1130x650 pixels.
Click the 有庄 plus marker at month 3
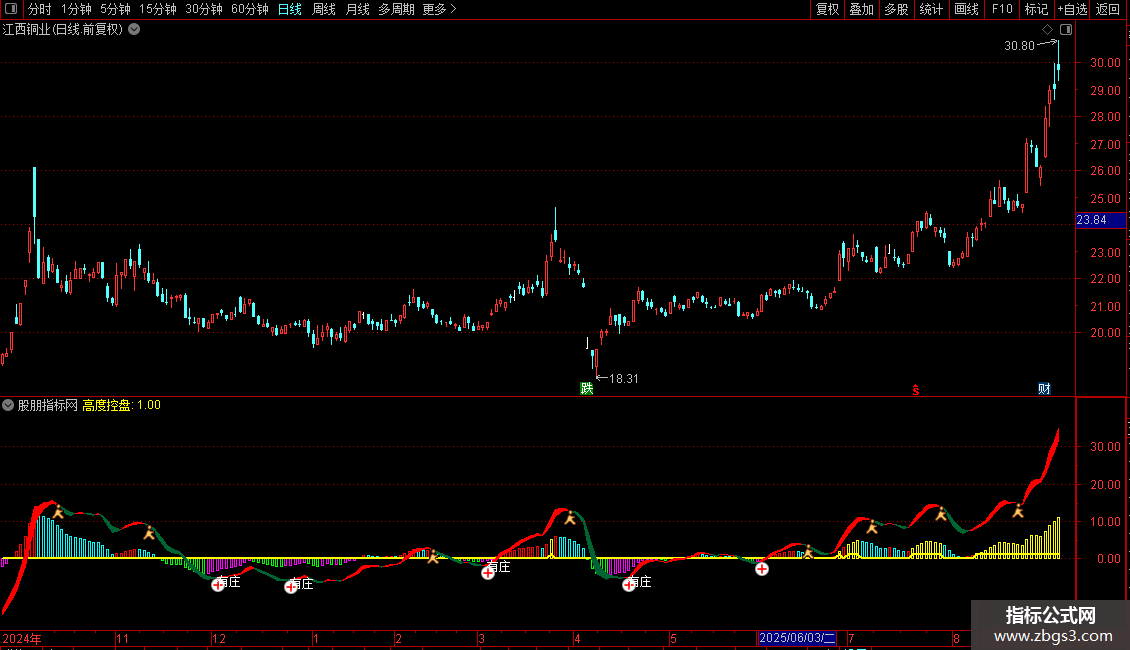[488, 572]
